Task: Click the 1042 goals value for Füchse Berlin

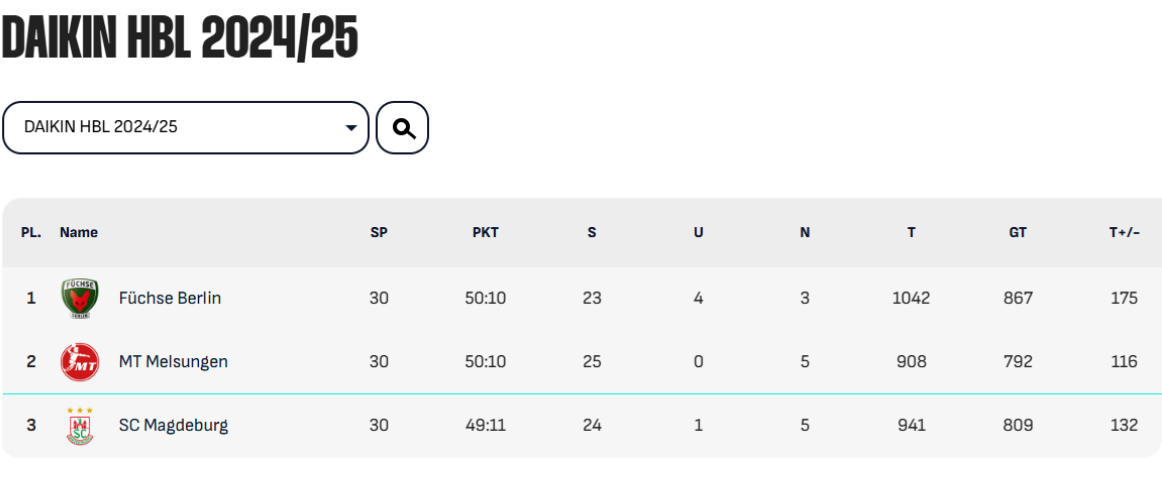Action: pyautogui.click(x=911, y=298)
